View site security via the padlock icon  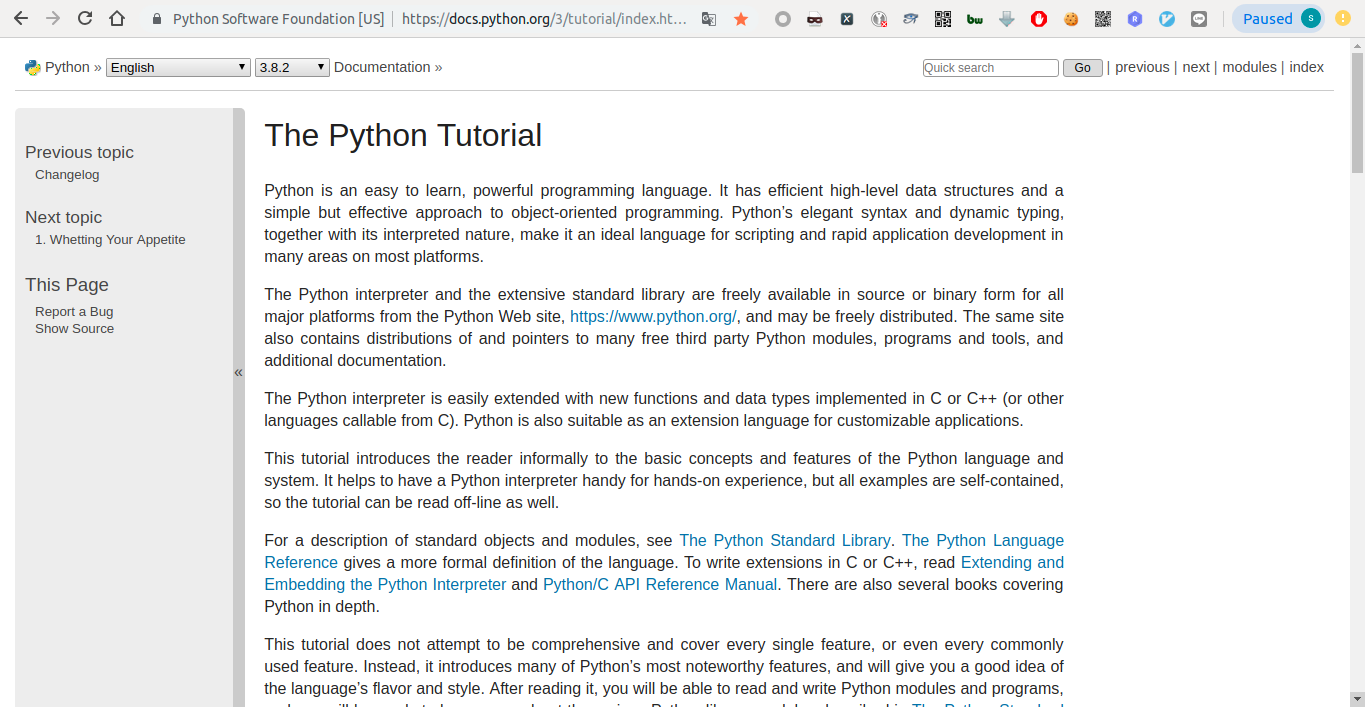pyautogui.click(x=156, y=17)
